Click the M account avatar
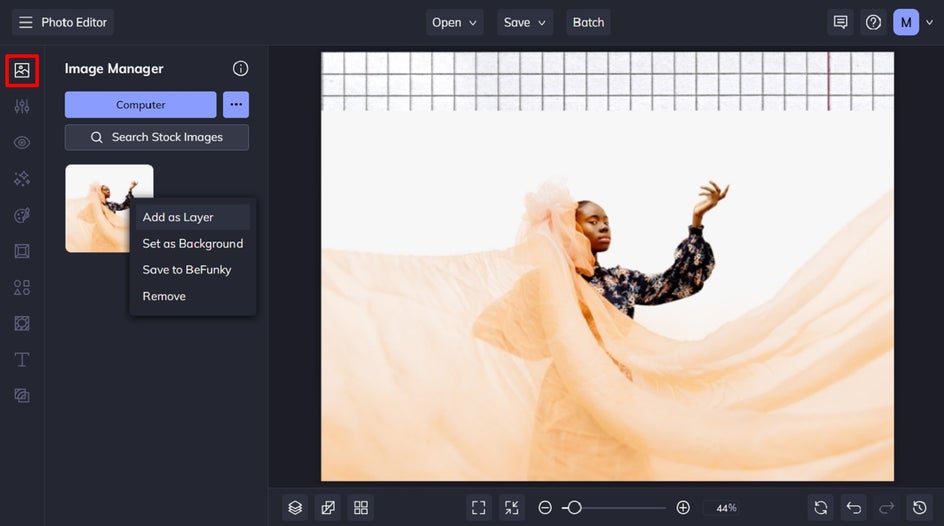Image resolution: width=944 pixels, height=526 pixels. coord(905,22)
